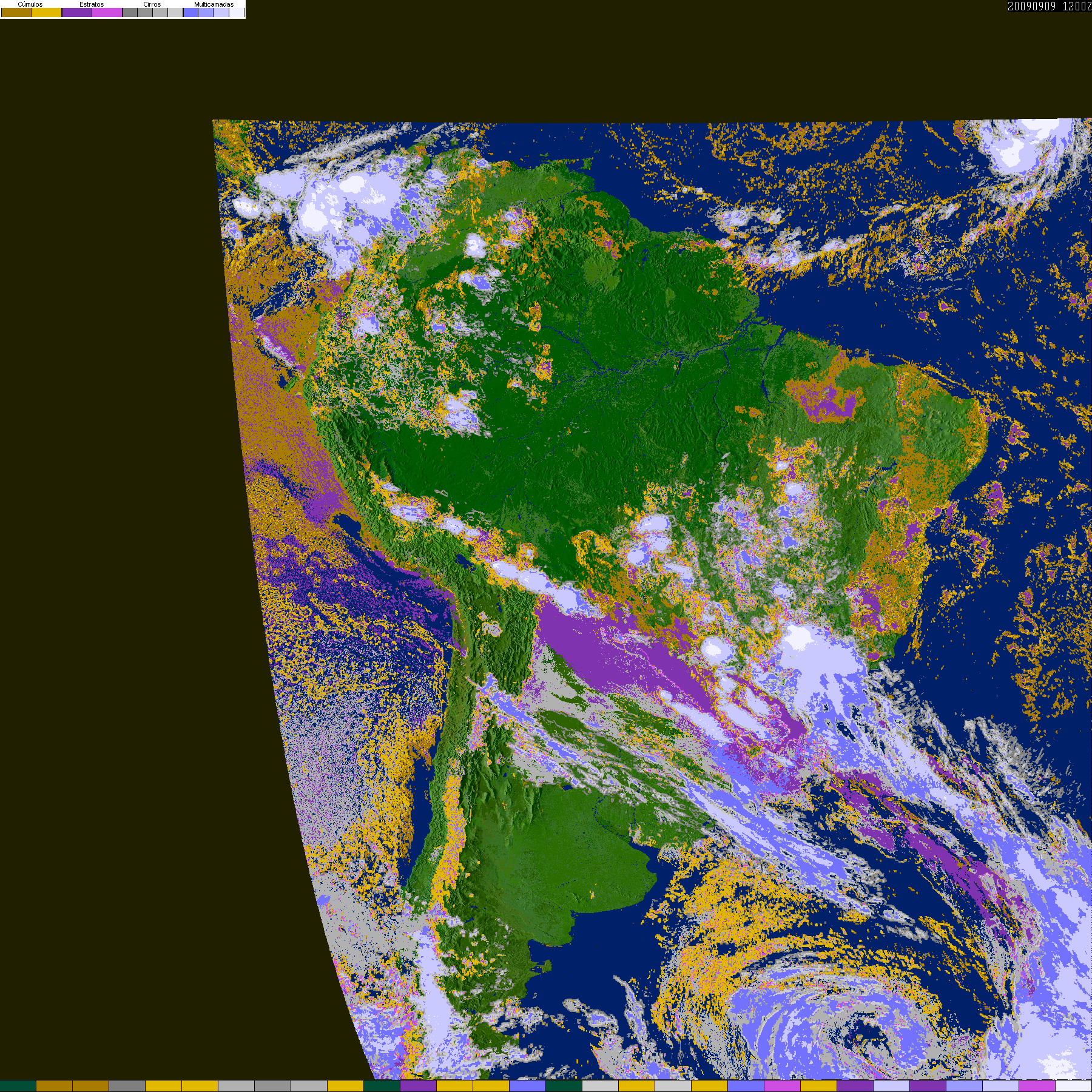Viewport: 1092px width, 1092px height.
Task: Click the Multicamadas legend label
Action: 214,4
